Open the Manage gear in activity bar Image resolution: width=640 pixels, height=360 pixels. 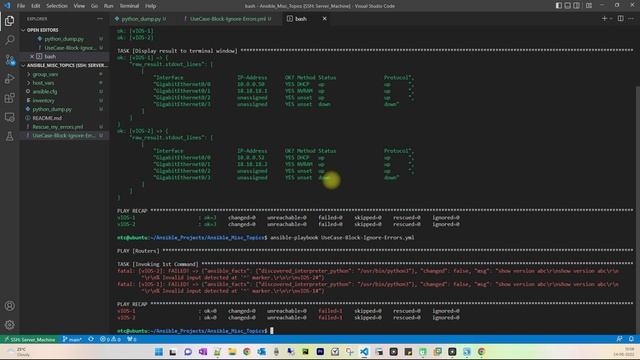click(9, 325)
